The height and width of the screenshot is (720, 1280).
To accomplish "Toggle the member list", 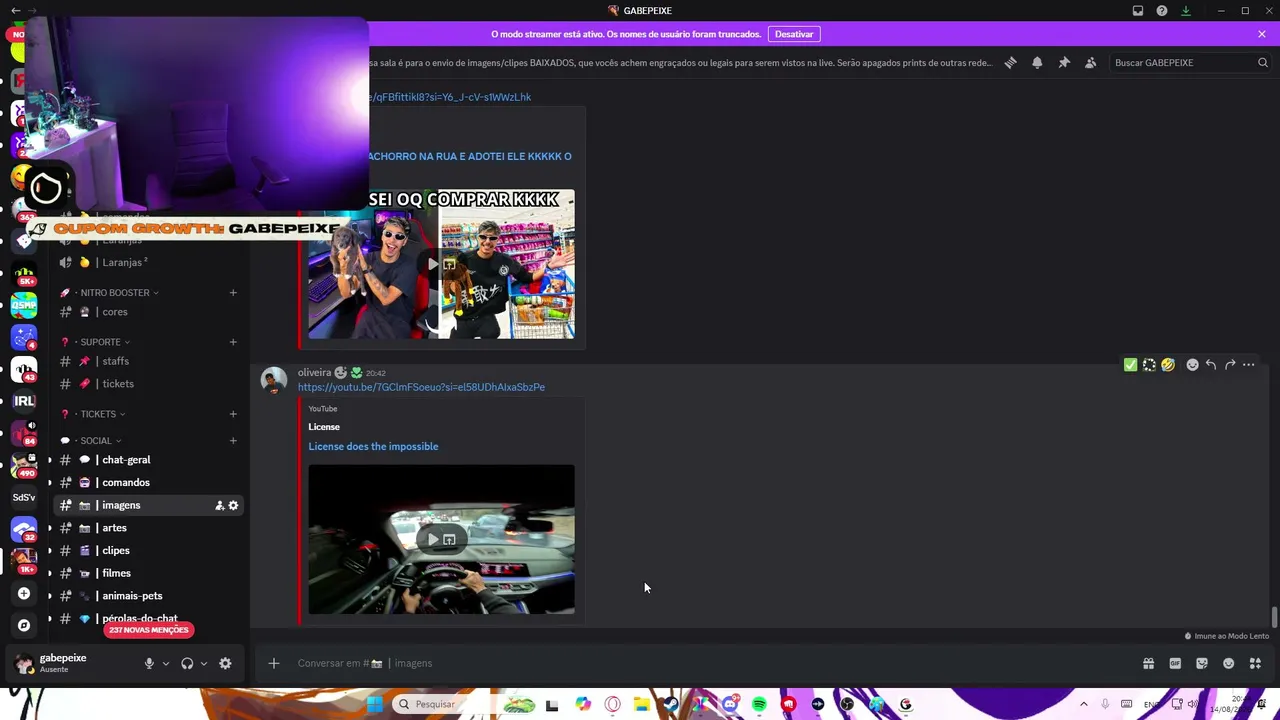I will point(1090,62).
